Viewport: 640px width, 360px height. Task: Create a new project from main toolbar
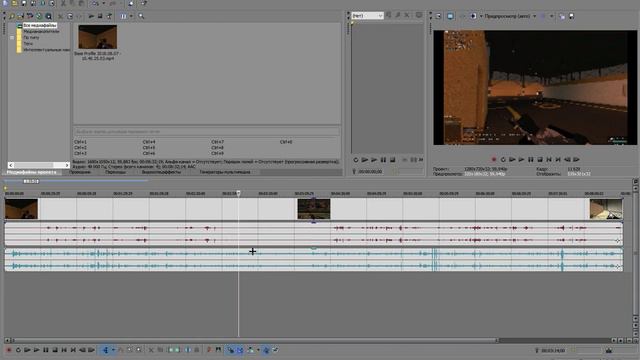[5, 3]
